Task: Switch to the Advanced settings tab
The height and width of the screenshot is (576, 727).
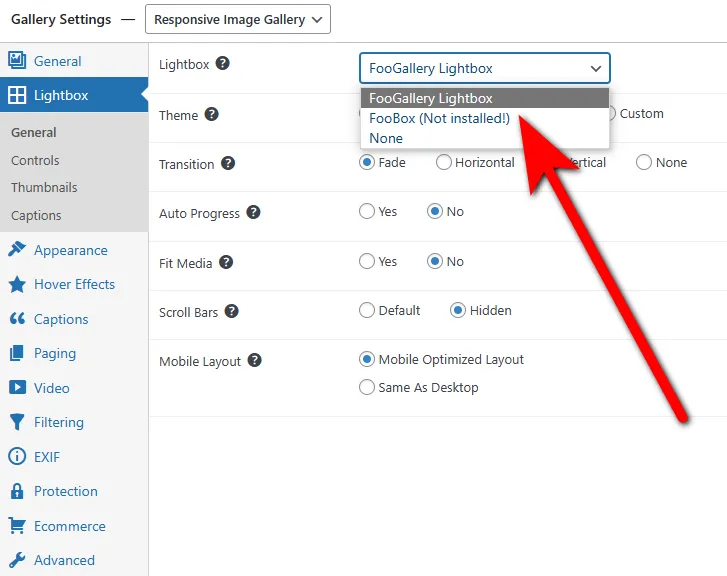Action: (64, 560)
